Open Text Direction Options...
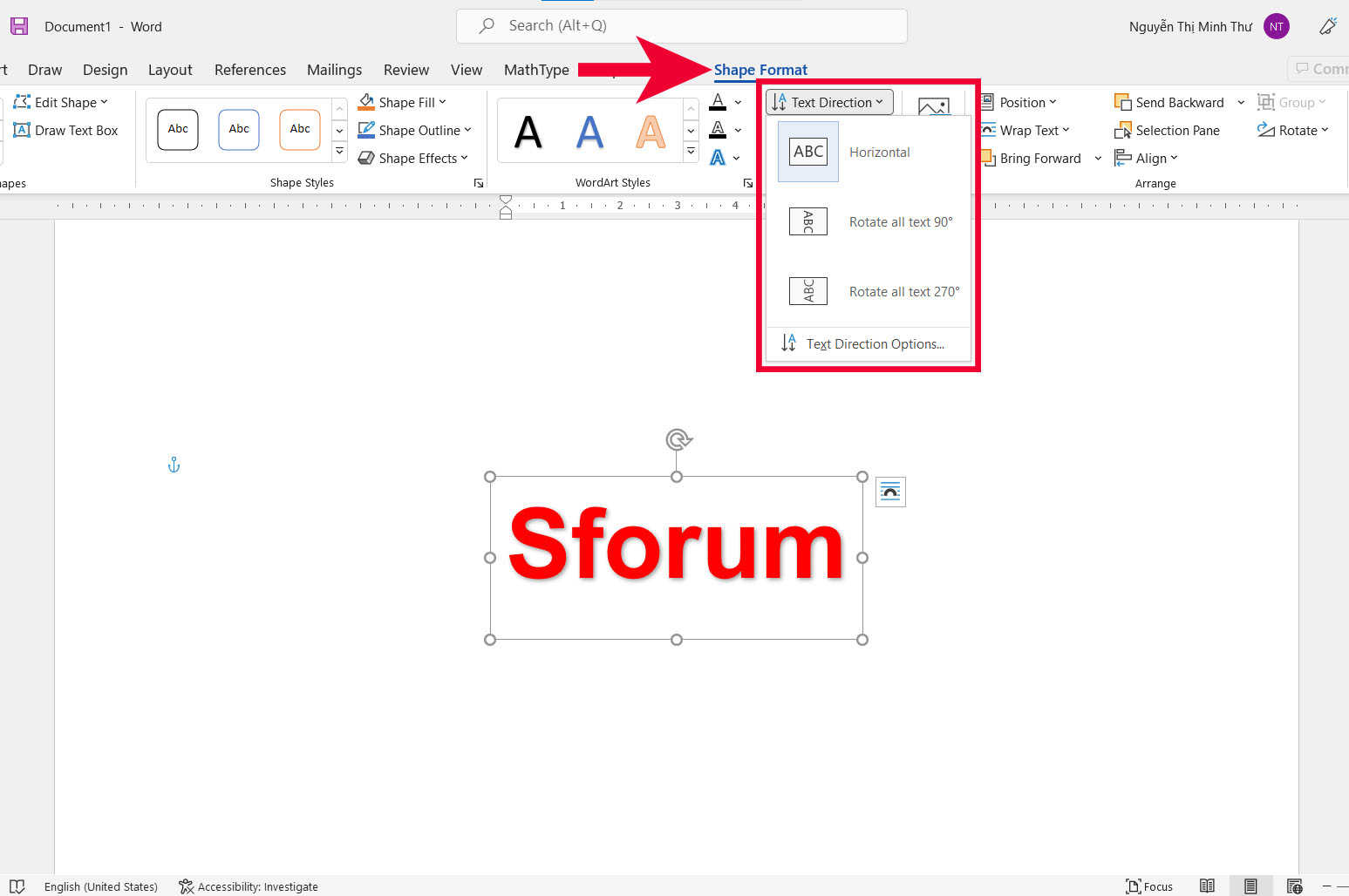Image resolution: width=1349 pixels, height=896 pixels. point(868,343)
